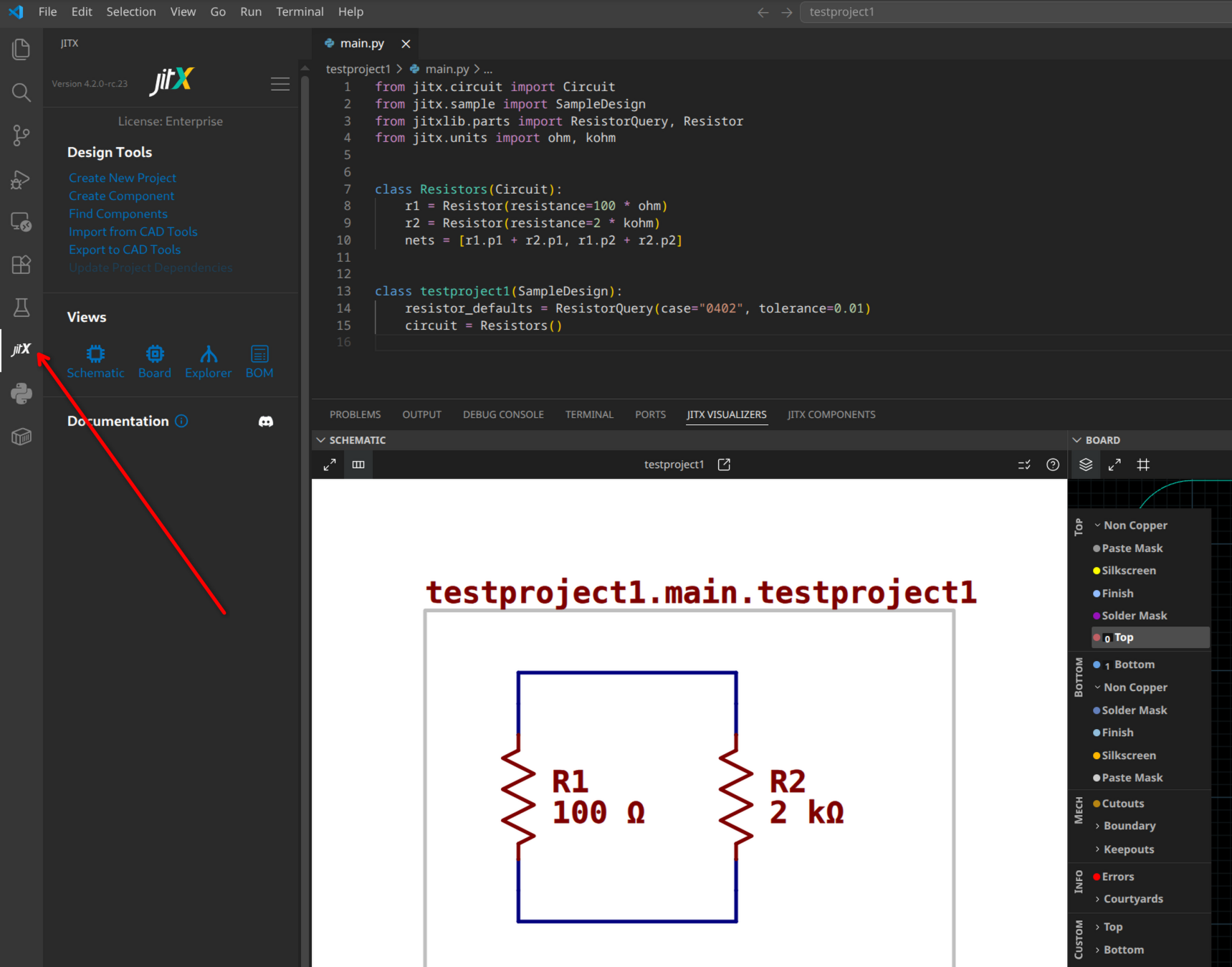Click Create New Project link
Screen dimensions: 1232x967
click(123, 178)
